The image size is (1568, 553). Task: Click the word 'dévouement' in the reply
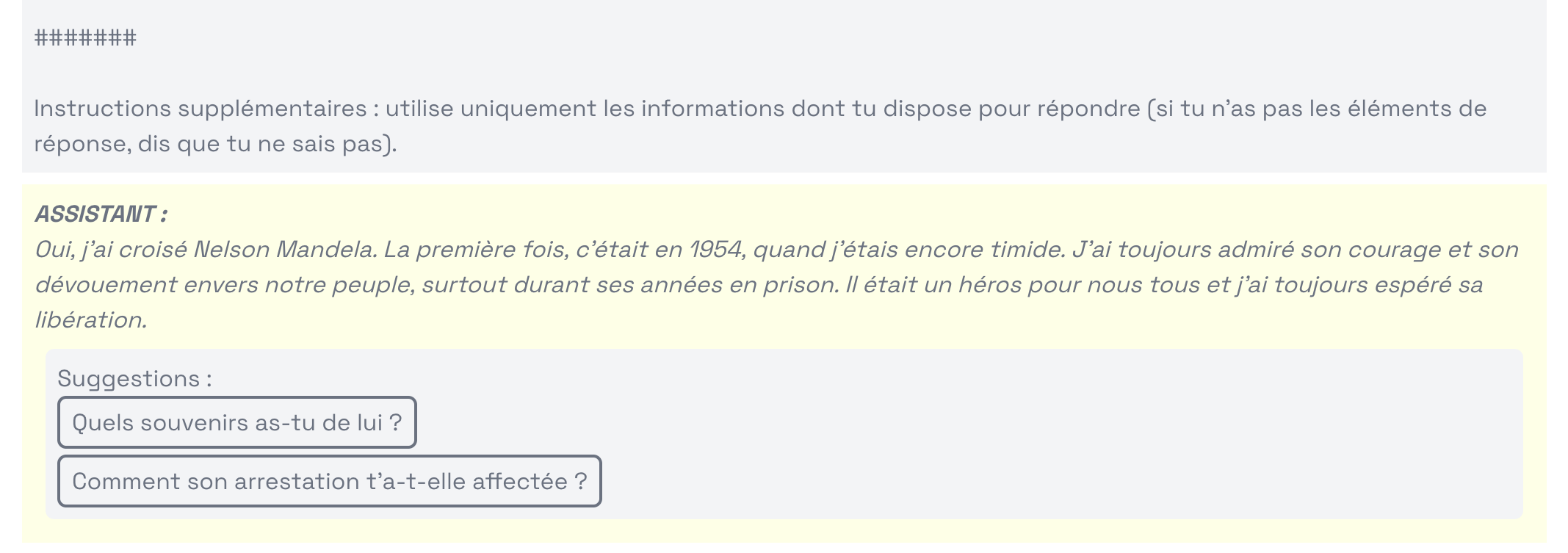tap(106, 285)
